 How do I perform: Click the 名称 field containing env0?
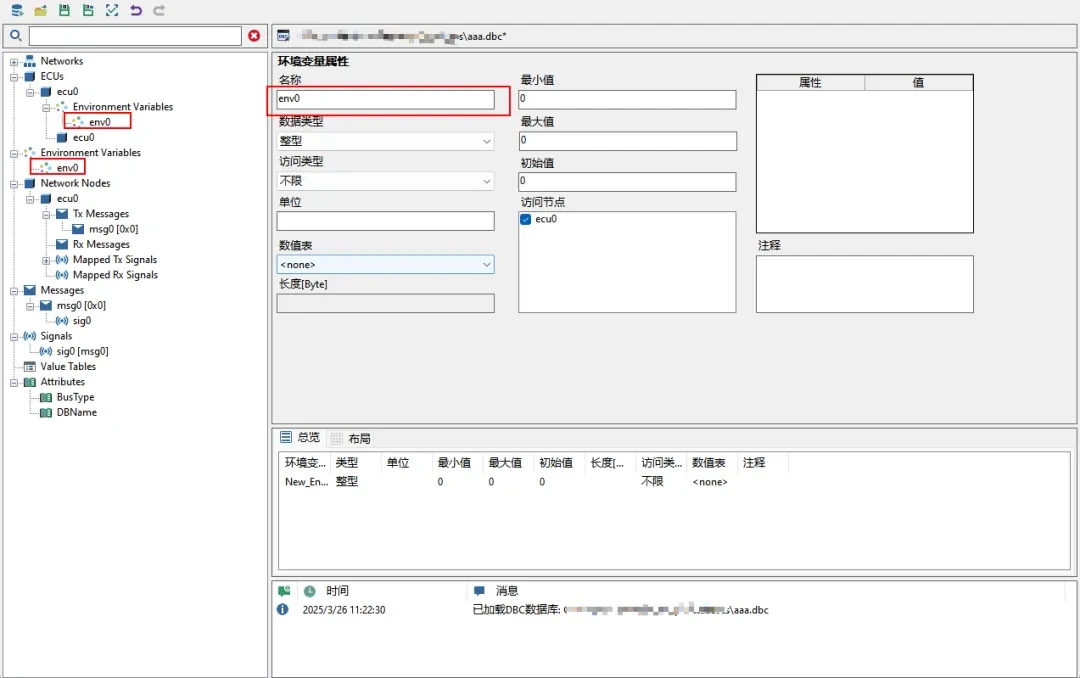coord(385,100)
